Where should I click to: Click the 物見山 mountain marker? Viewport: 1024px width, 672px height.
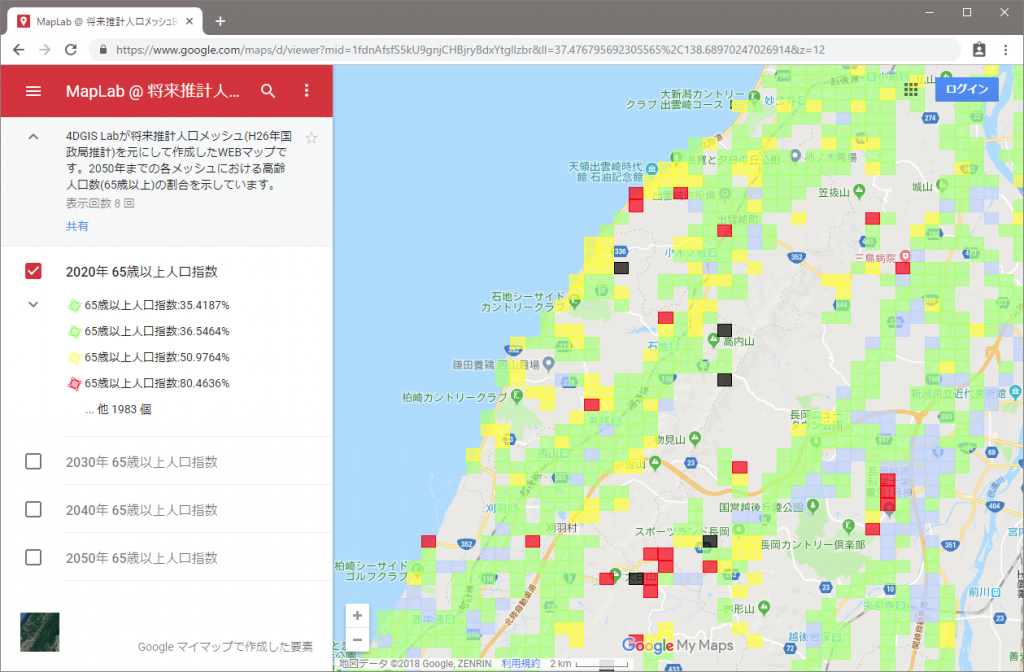(695, 438)
